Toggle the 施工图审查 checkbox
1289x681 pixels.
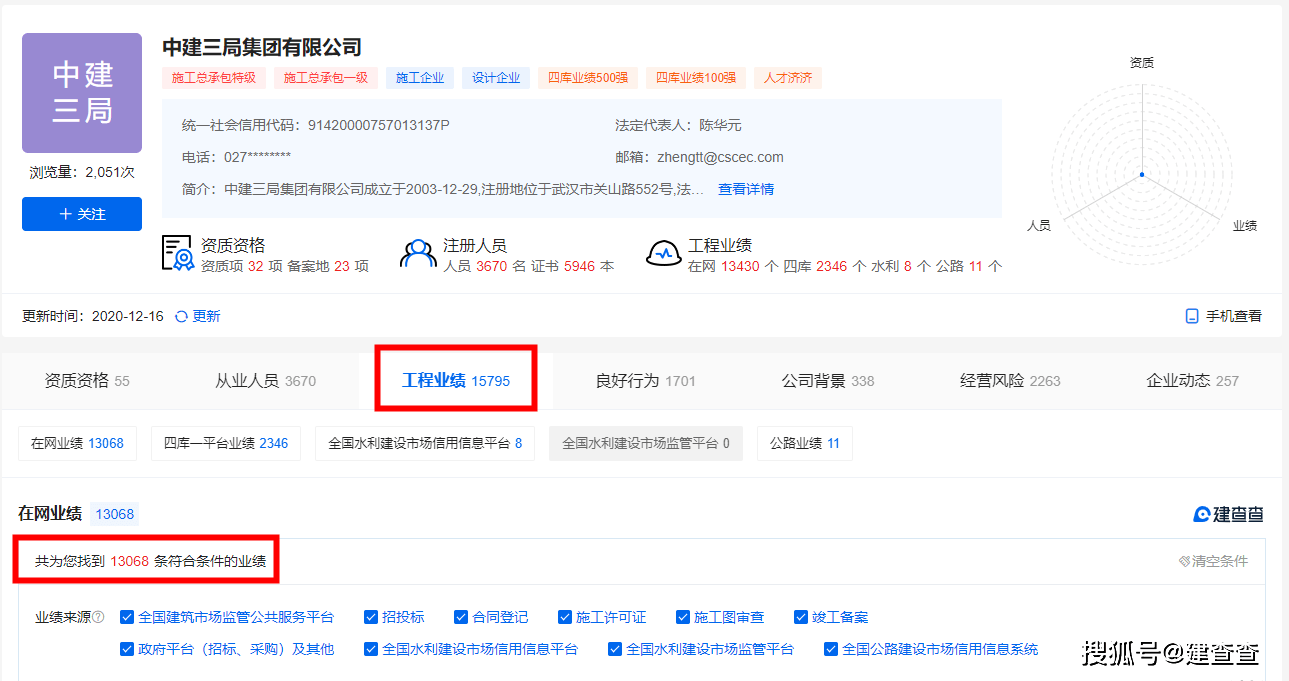(683, 617)
